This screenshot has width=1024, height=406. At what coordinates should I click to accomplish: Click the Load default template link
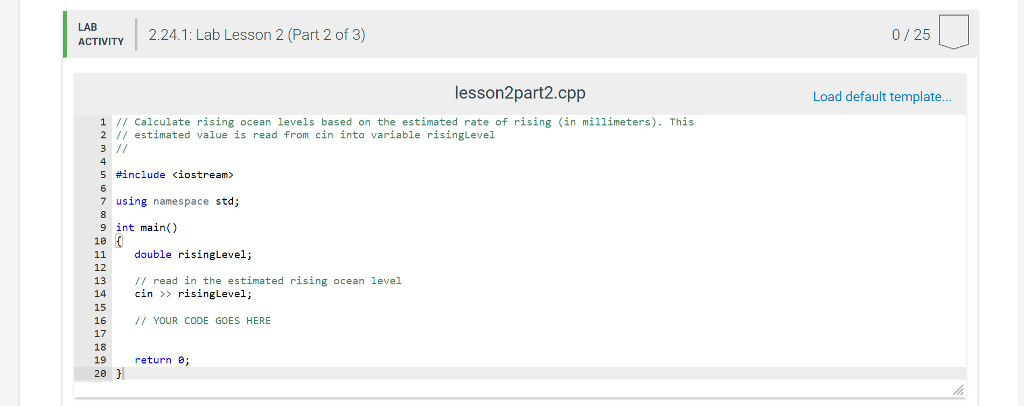[882, 97]
